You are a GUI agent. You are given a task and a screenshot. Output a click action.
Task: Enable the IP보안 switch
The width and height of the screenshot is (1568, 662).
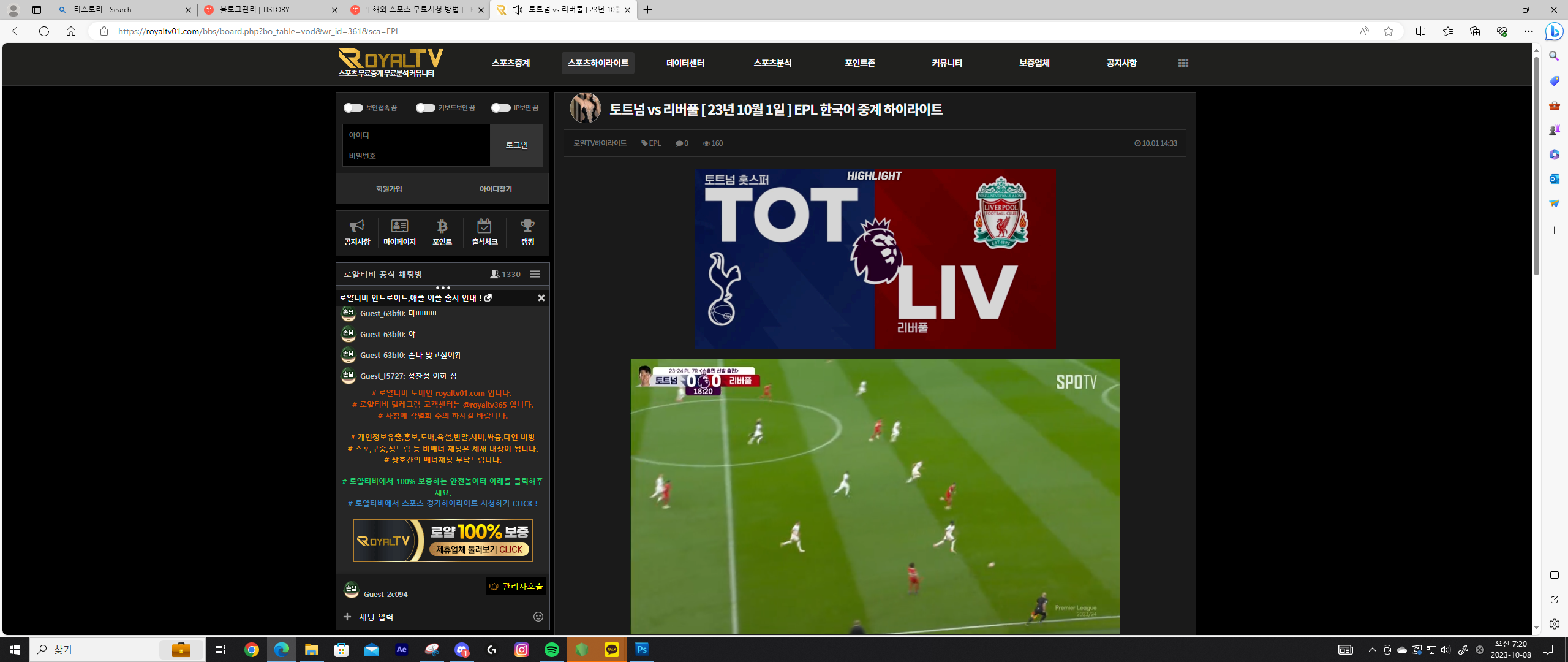pos(500,108)
